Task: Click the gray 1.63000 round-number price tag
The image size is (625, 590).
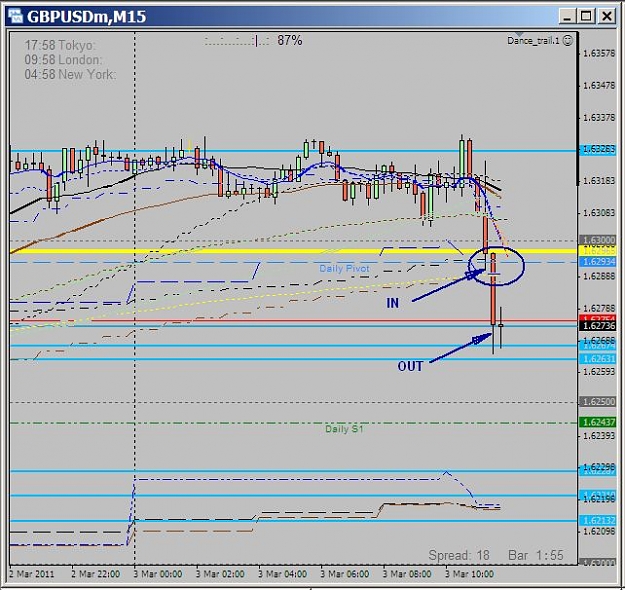Action: pos(597,240)
